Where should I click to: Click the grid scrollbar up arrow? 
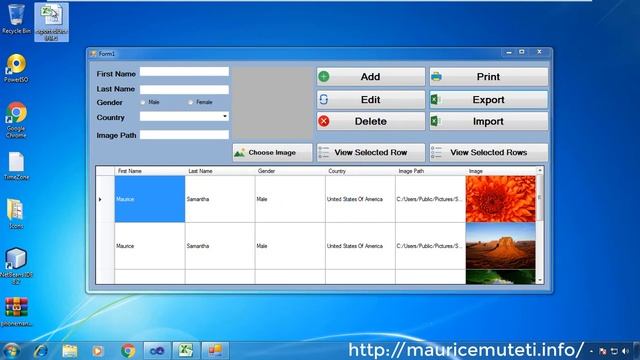(540, 170)
